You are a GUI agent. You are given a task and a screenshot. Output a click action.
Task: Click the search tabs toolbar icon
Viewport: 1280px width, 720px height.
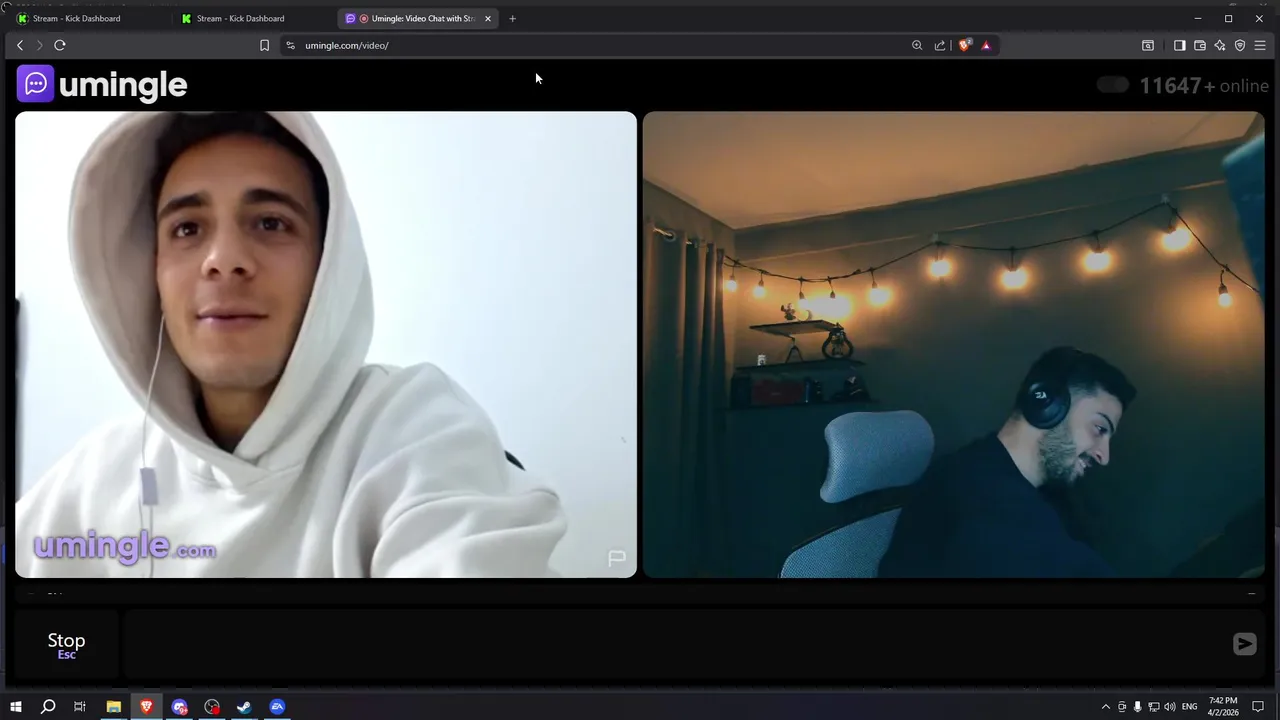(1148, 45)
